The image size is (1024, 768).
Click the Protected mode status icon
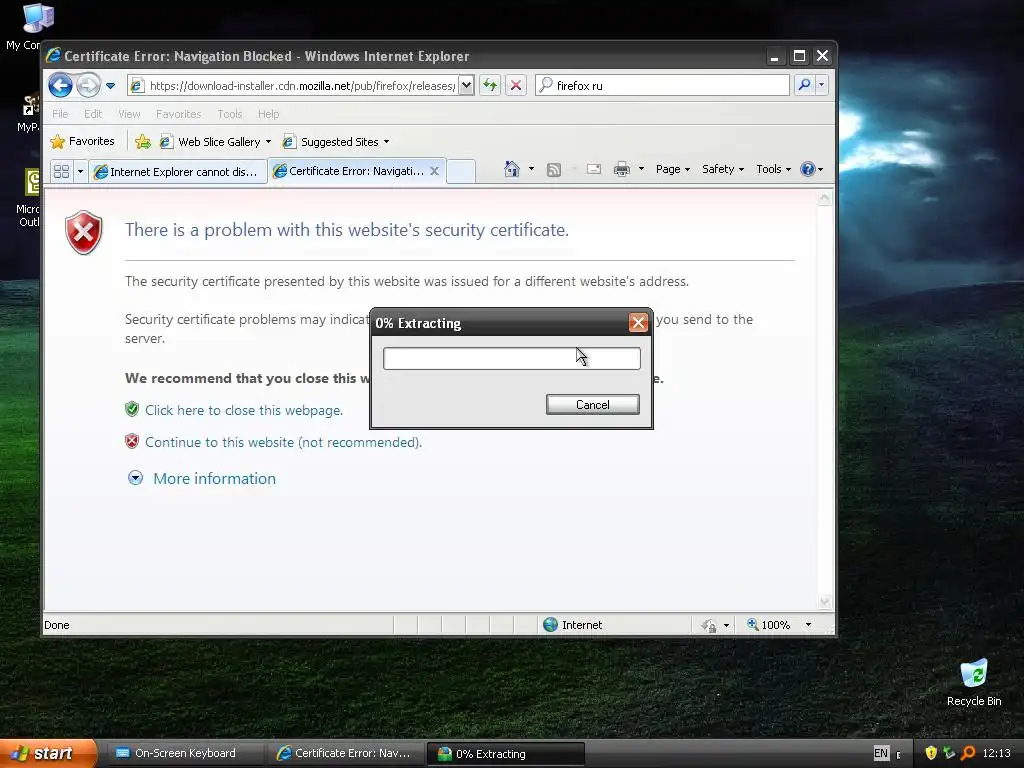(709, 625)
